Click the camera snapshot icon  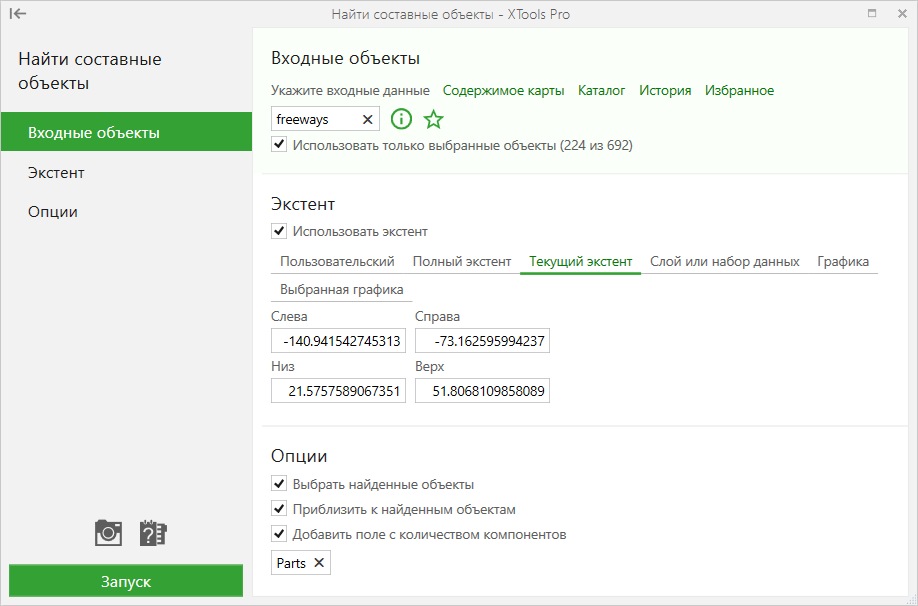(108, 533)
